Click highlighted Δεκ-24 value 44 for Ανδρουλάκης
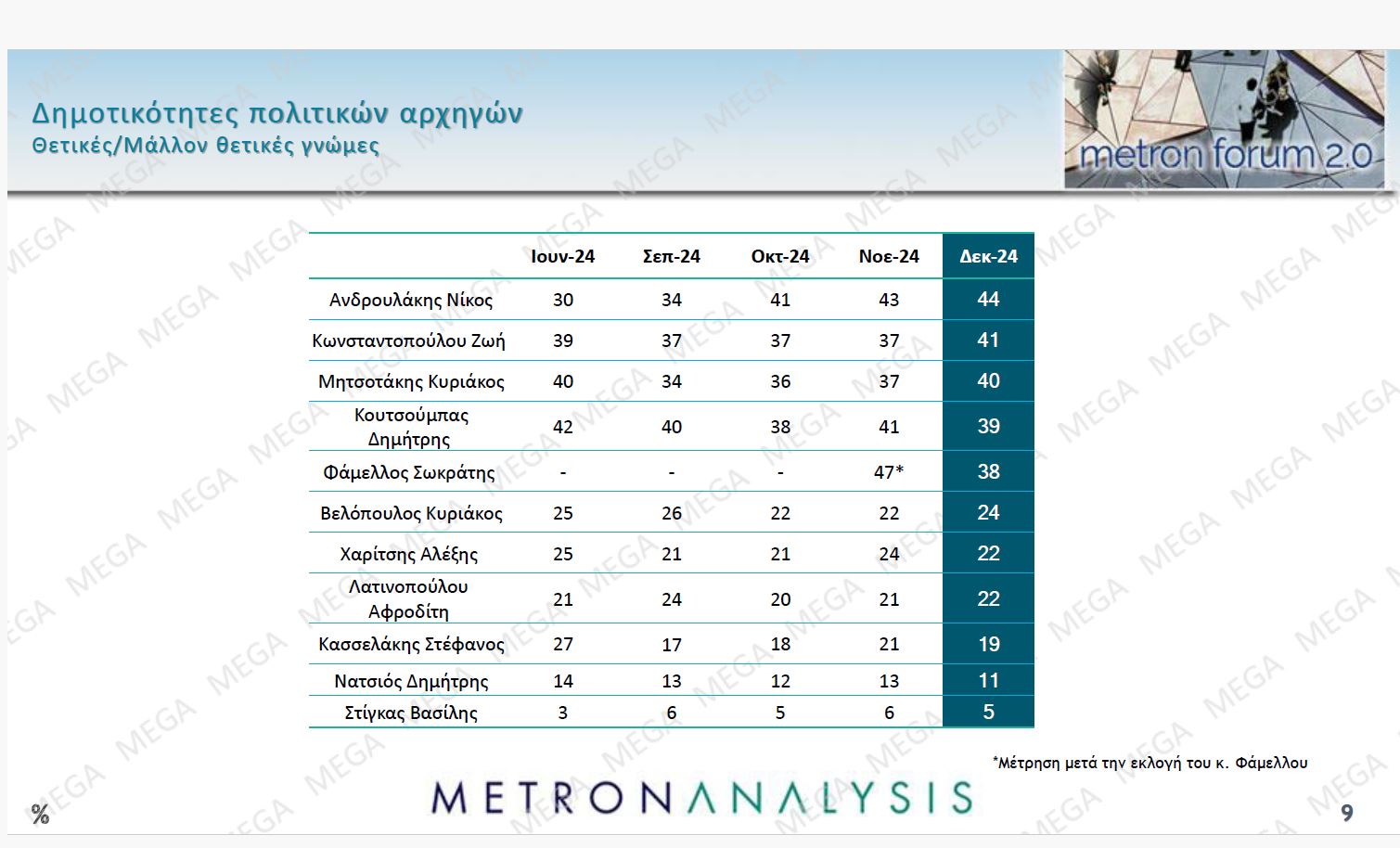This screenshot has width=1400, height=848. coord(988,300)
